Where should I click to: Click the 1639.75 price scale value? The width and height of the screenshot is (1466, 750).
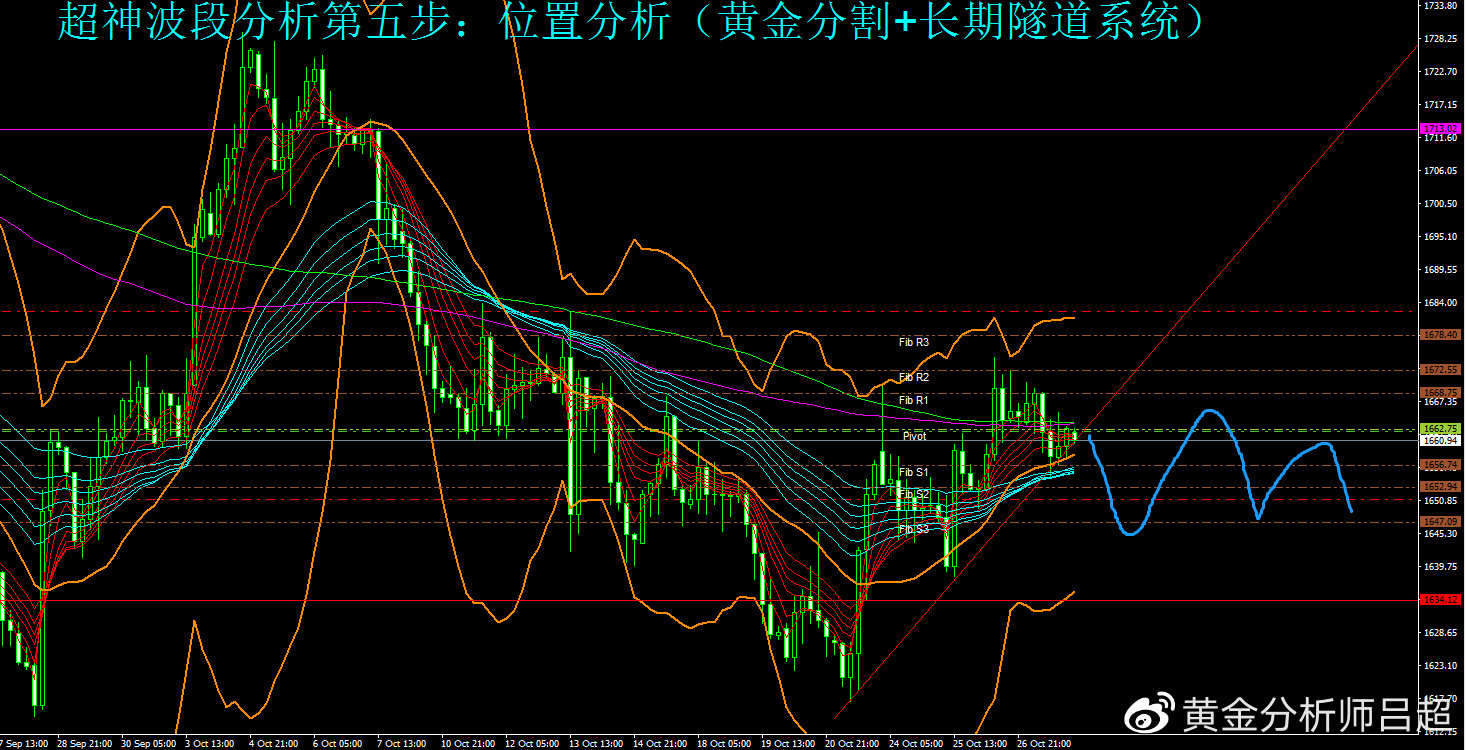(1441, 567)
